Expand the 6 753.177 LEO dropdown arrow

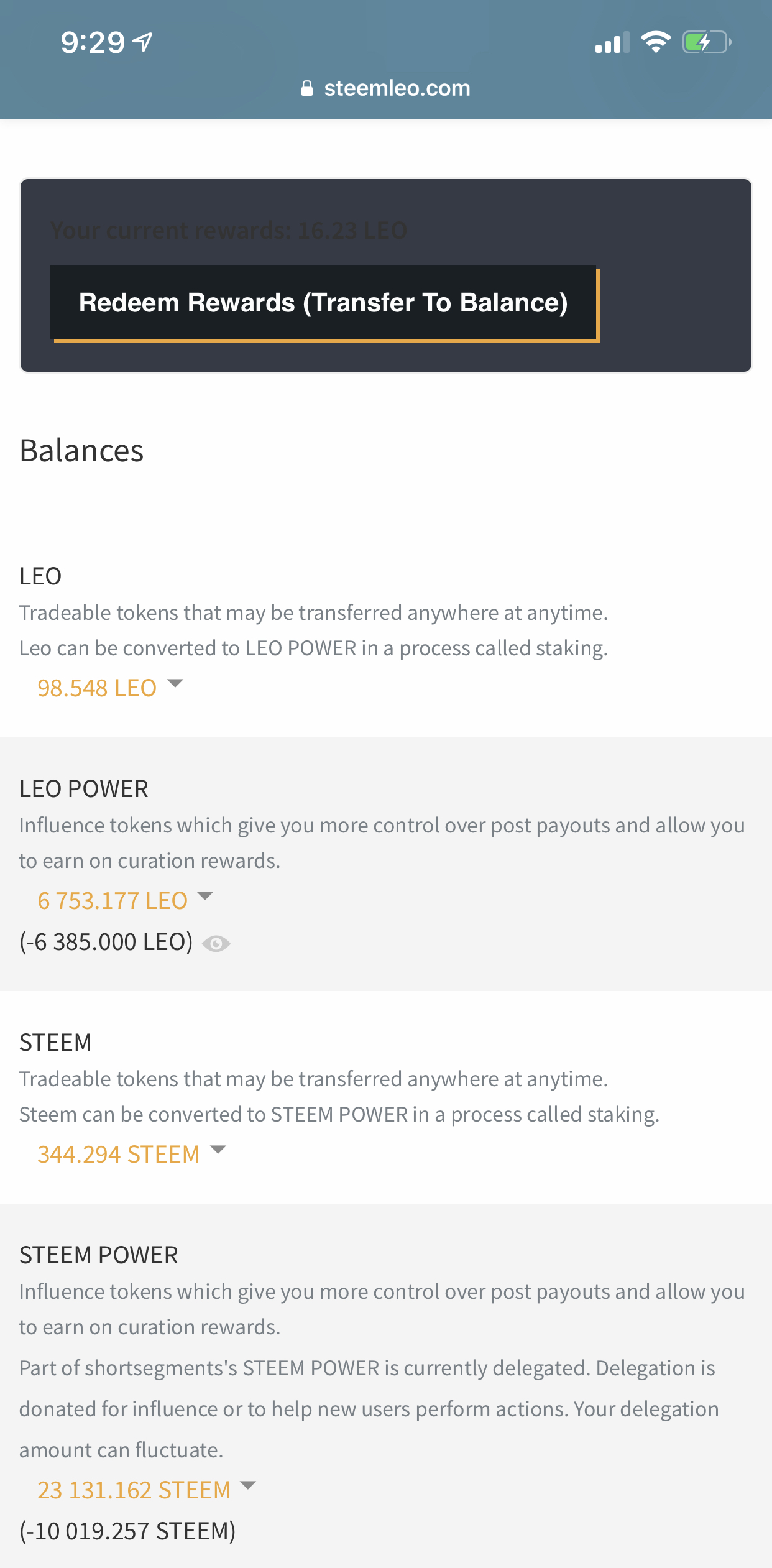click(205, 896)
